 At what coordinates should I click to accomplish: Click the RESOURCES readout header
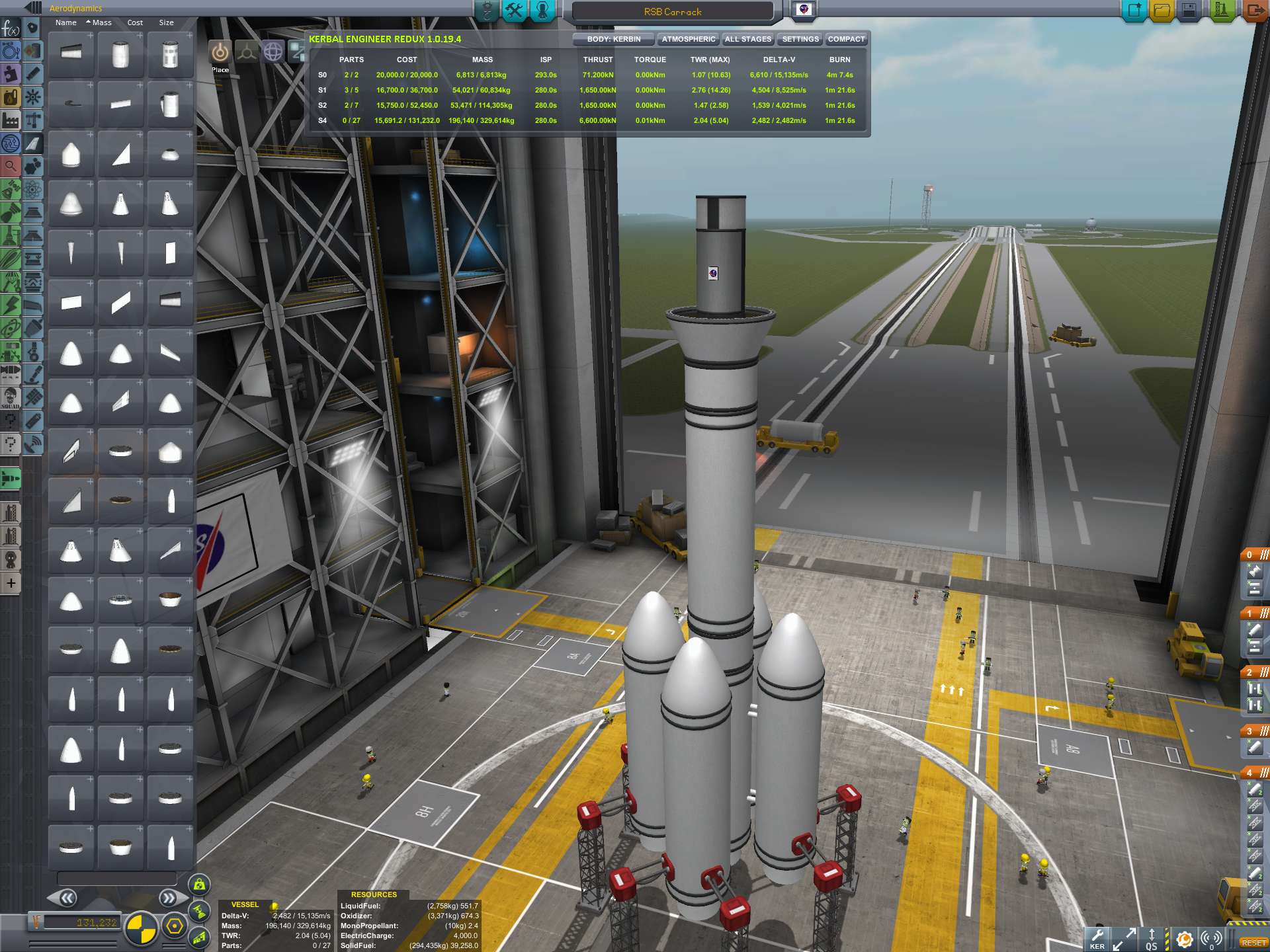[x=374, y=894]
